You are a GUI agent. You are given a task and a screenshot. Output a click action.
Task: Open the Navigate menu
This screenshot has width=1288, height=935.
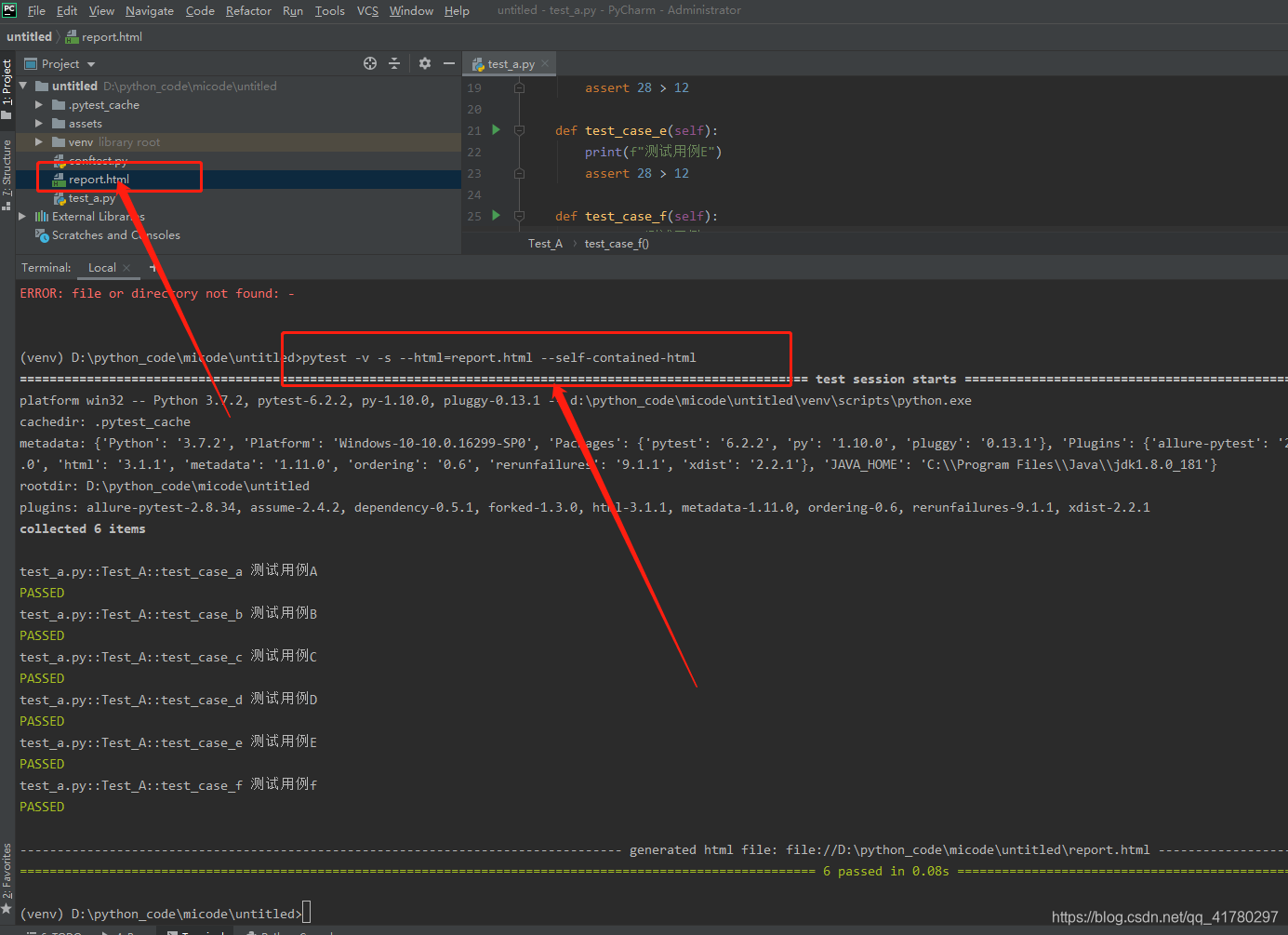(x=150, y=10)
